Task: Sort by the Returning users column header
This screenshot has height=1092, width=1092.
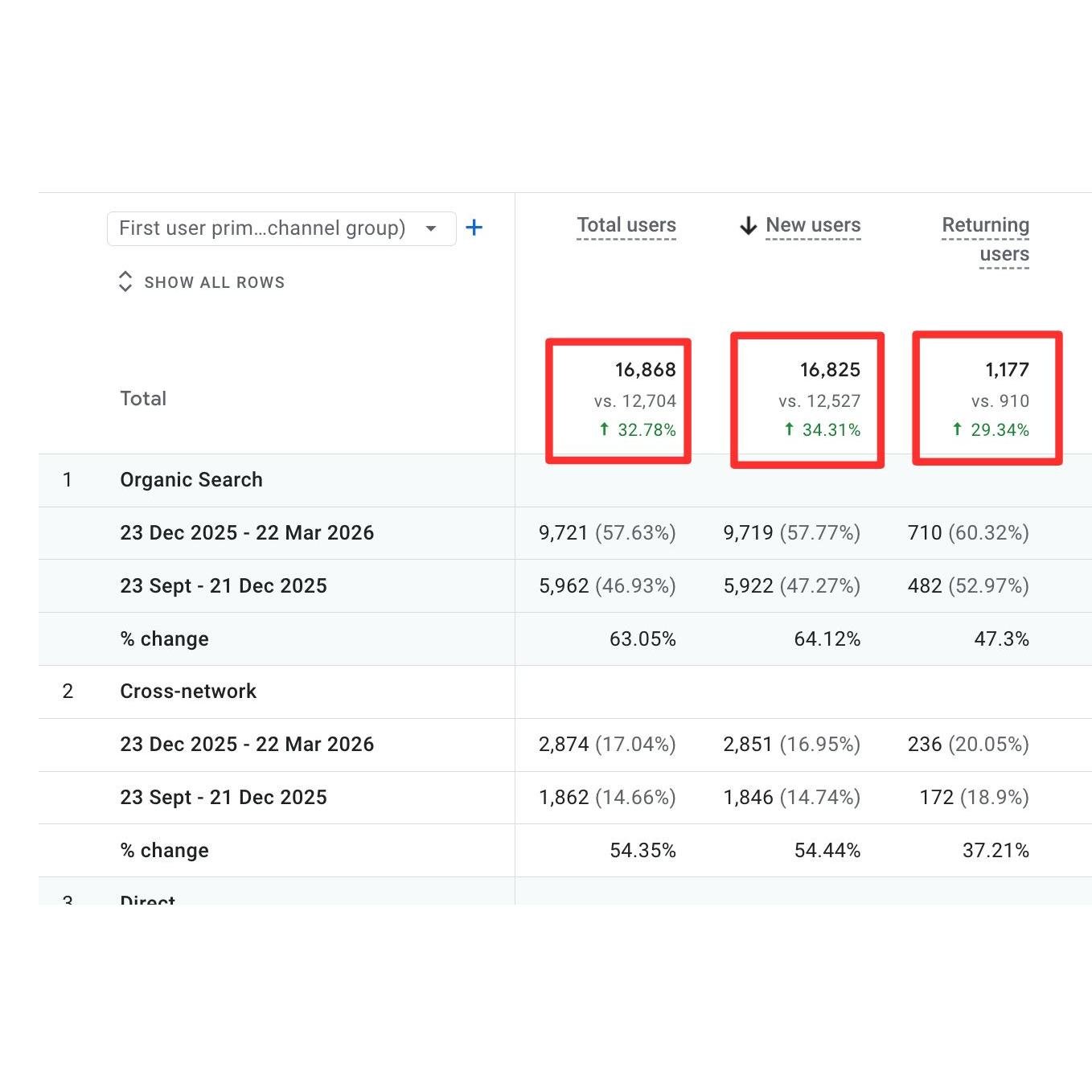Action: pyautogui.click(x=984, y=238)
